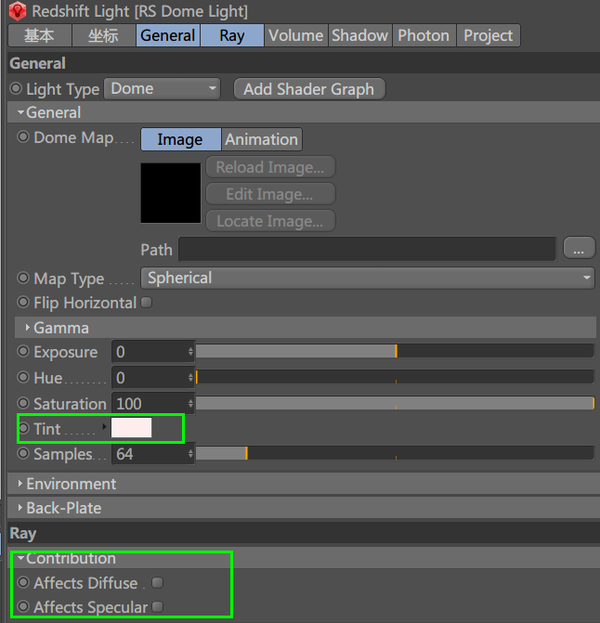Screen dimensions: 600x623
Task: Click the Add Shader Graph button
Action: [x=309, y=89]
